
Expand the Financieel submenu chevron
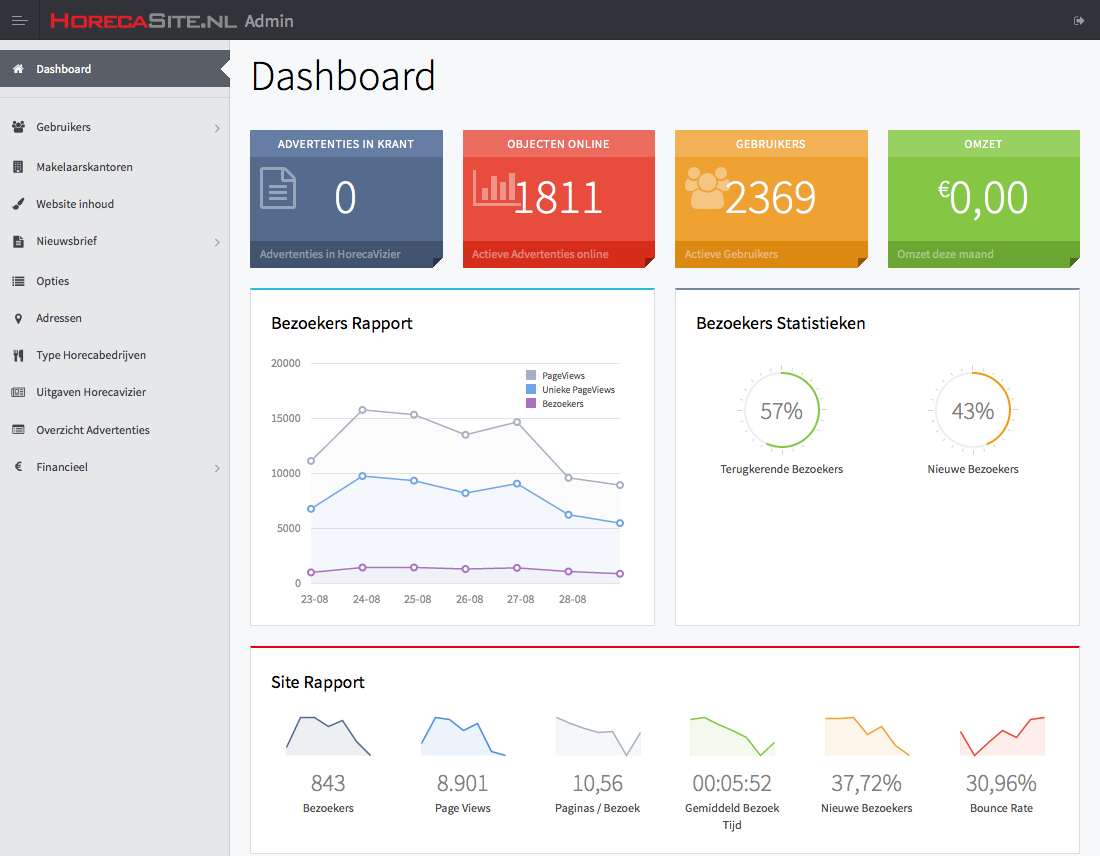[217, 468]
